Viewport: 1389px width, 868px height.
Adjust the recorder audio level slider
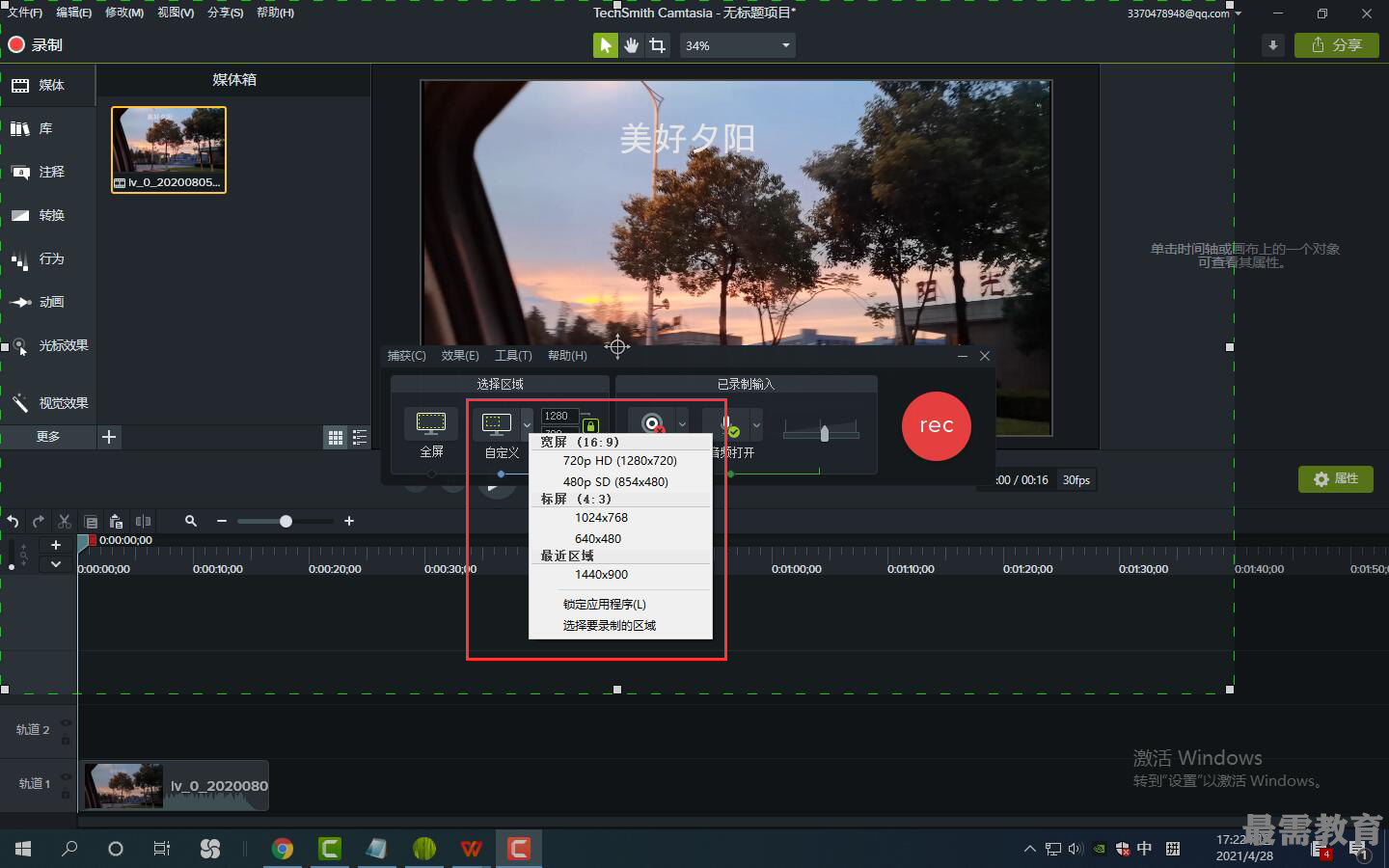pyautogui.click(x=824, y=432)
